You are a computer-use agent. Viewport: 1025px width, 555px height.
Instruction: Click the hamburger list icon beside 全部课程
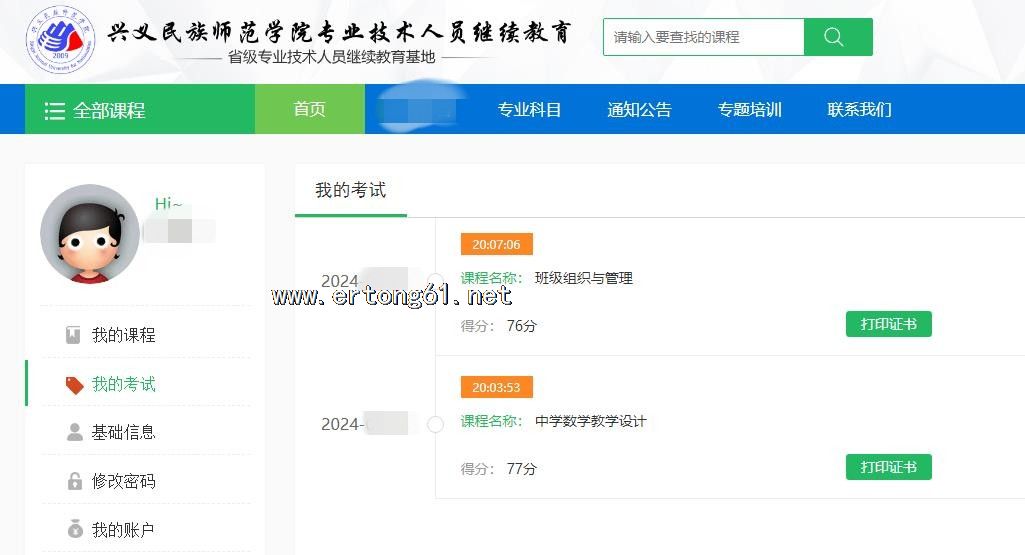[55, 110]
